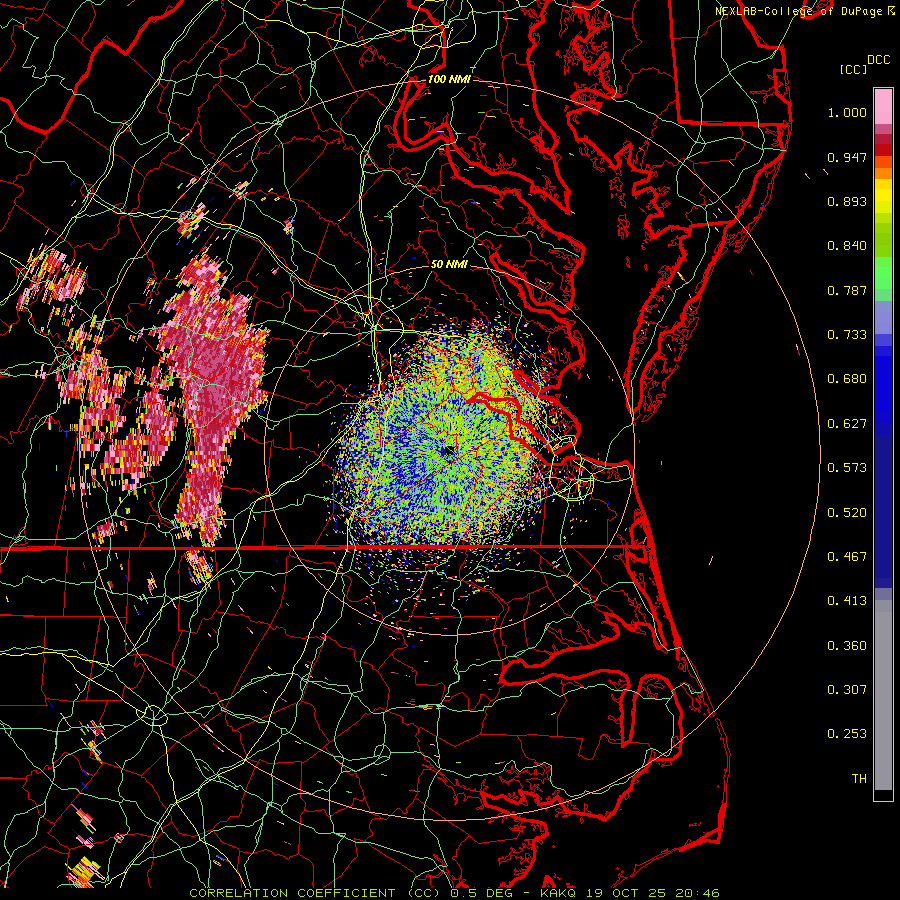Image resolution: width=900 pixels, height=900 pixels.
Task: Click the 0.893 color scale value
Action: (x=847, y=201)
